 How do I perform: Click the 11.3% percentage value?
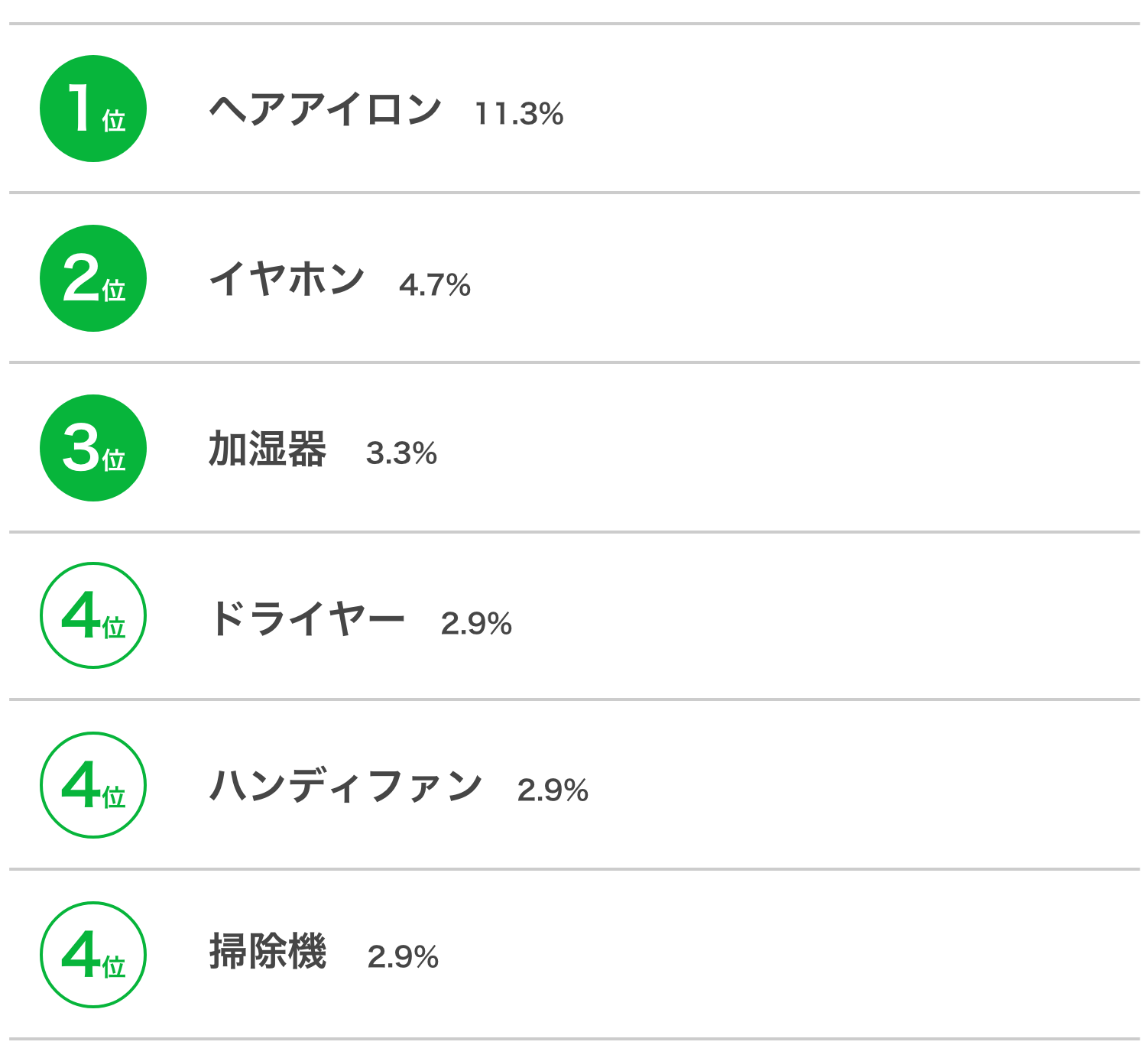[519, 114]
